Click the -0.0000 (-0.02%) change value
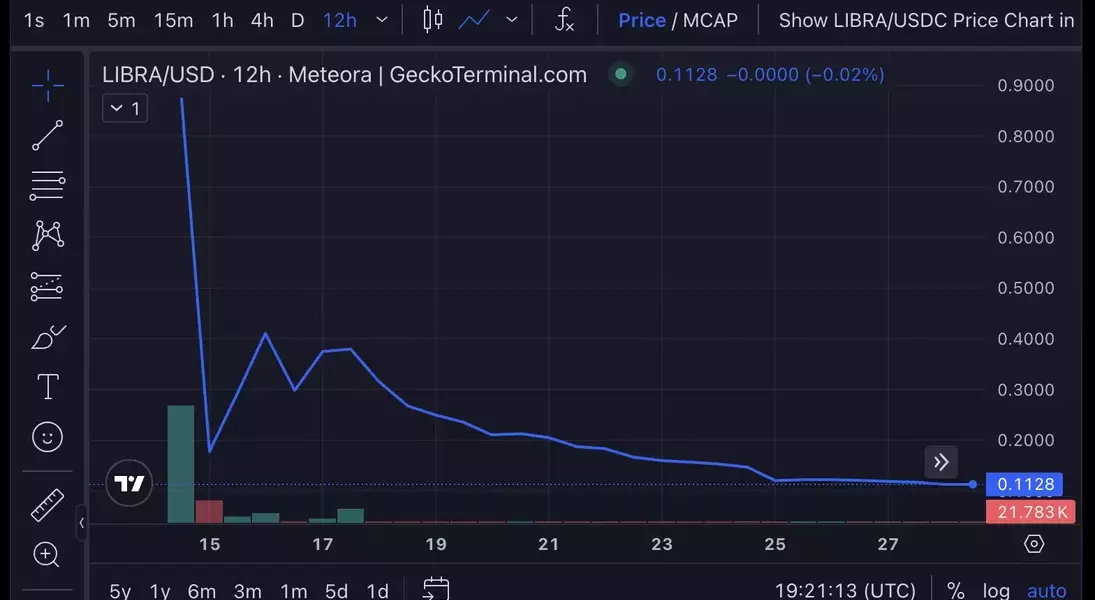Image resolution: width=1095 pixels, height=600 pixels. coord(805,74)
